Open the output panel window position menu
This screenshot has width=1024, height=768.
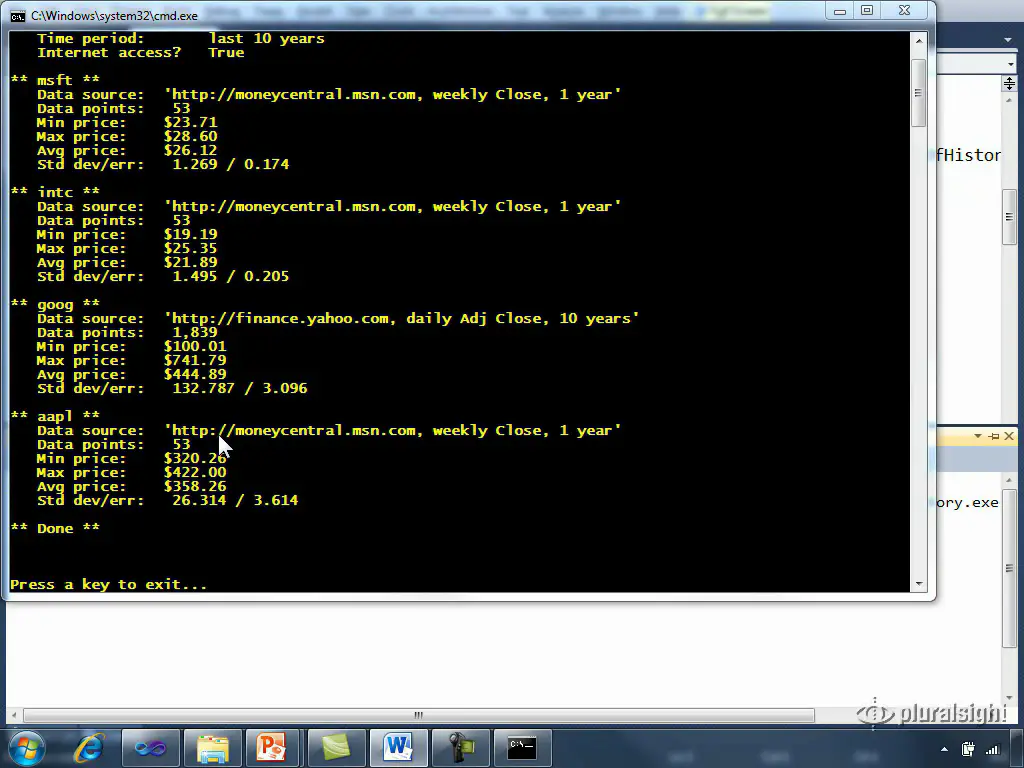point(978,436)
